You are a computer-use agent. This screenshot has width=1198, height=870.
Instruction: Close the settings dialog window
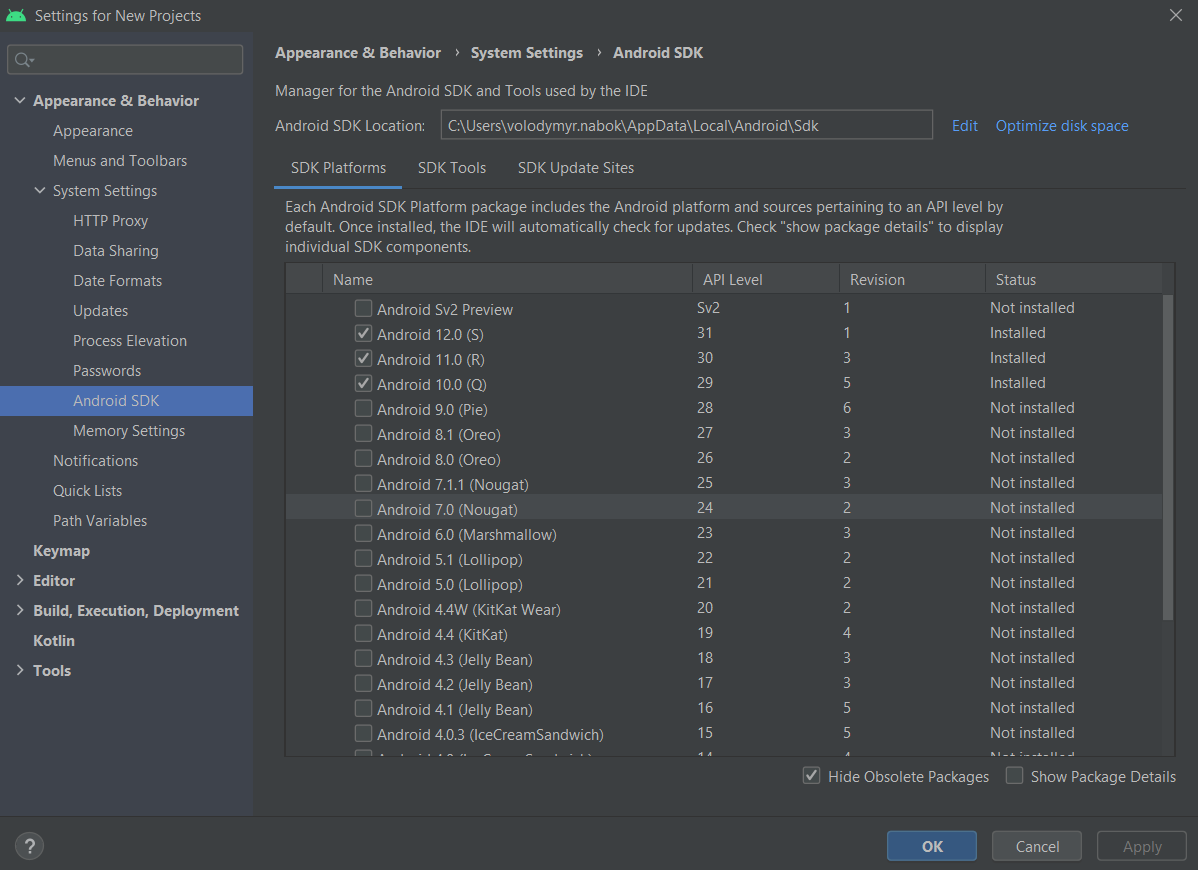1175,15
